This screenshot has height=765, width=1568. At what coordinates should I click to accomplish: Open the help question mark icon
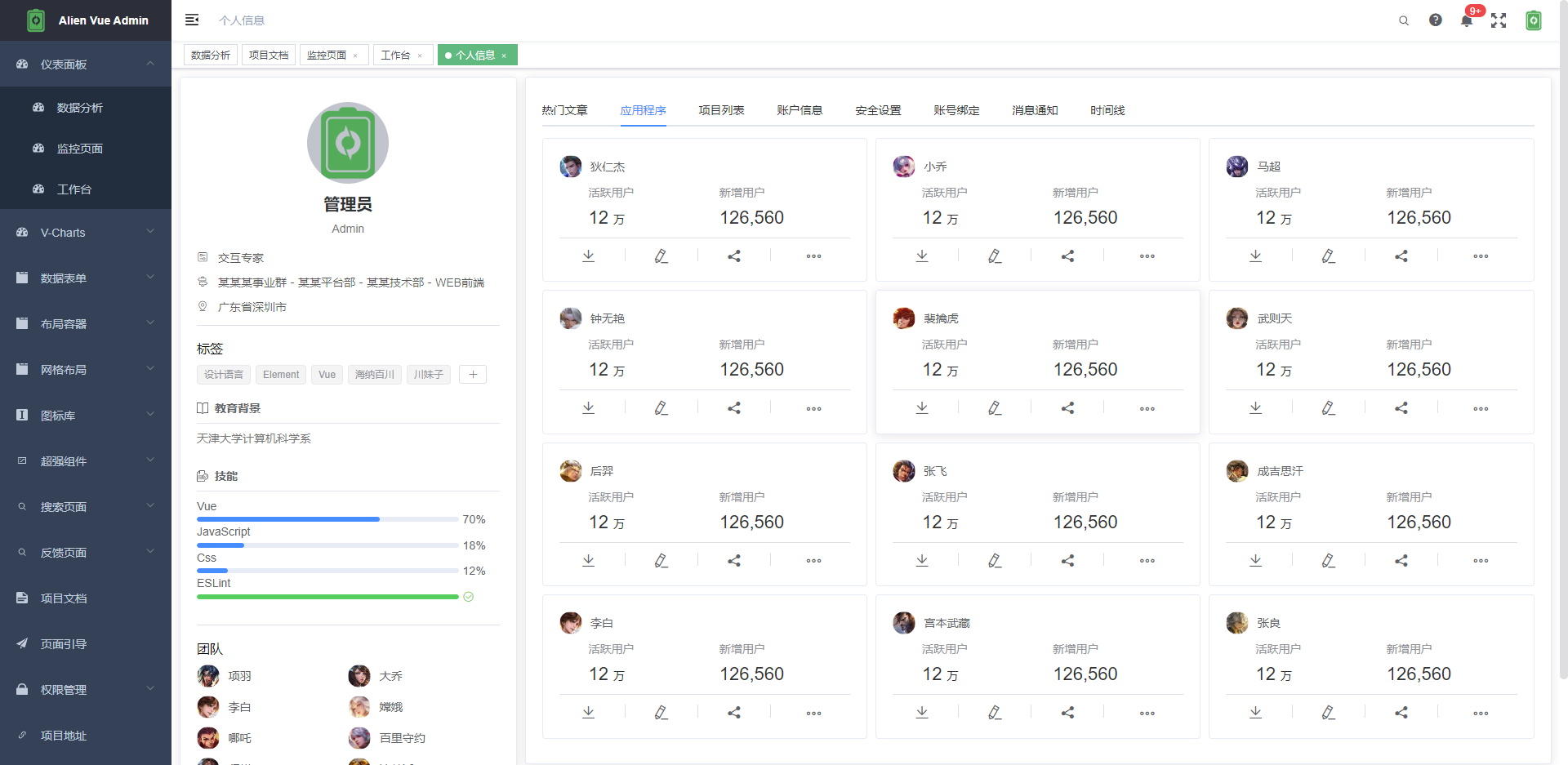[1436, 20]
